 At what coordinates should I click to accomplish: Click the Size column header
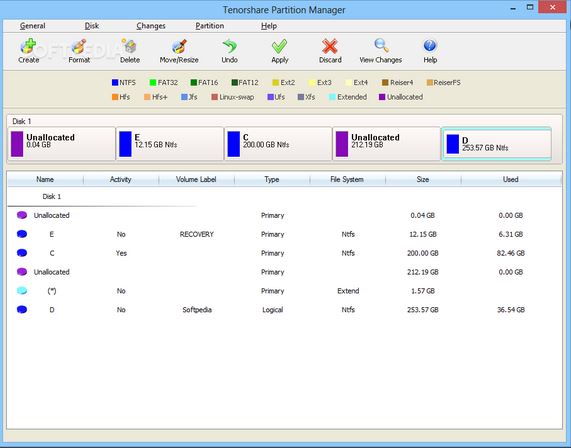pyautogui.click(x=423, y=179)
